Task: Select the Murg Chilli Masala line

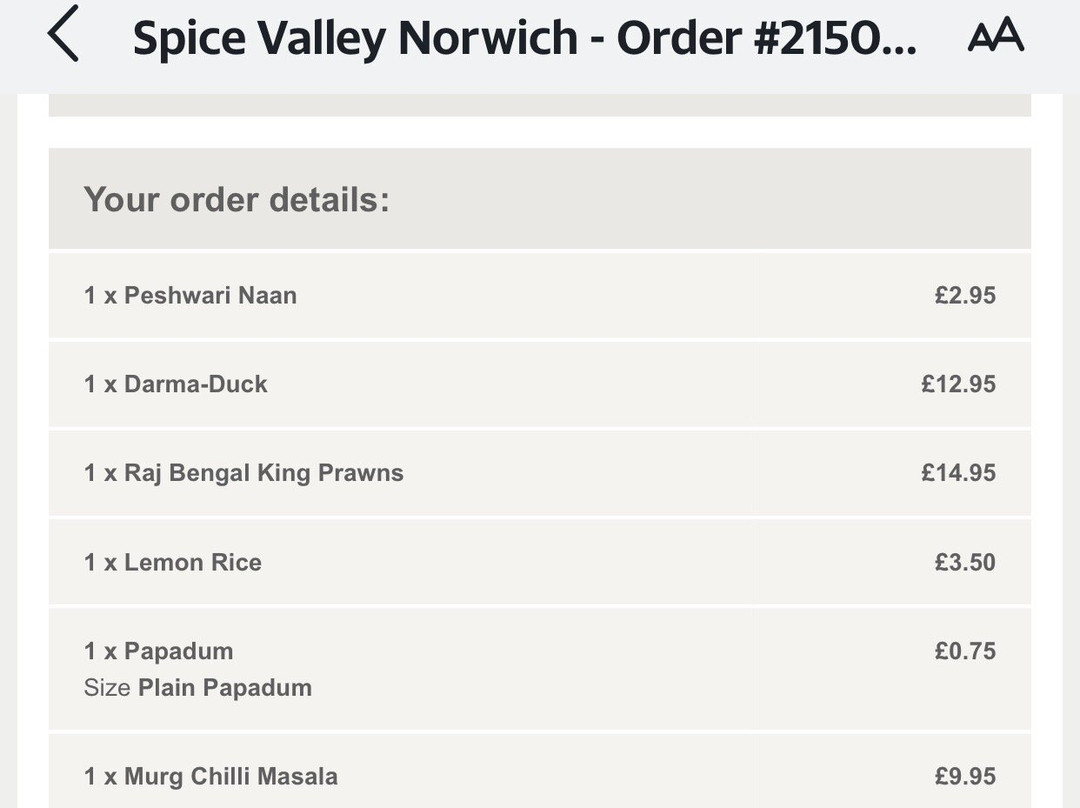Action: coord(540,771)
